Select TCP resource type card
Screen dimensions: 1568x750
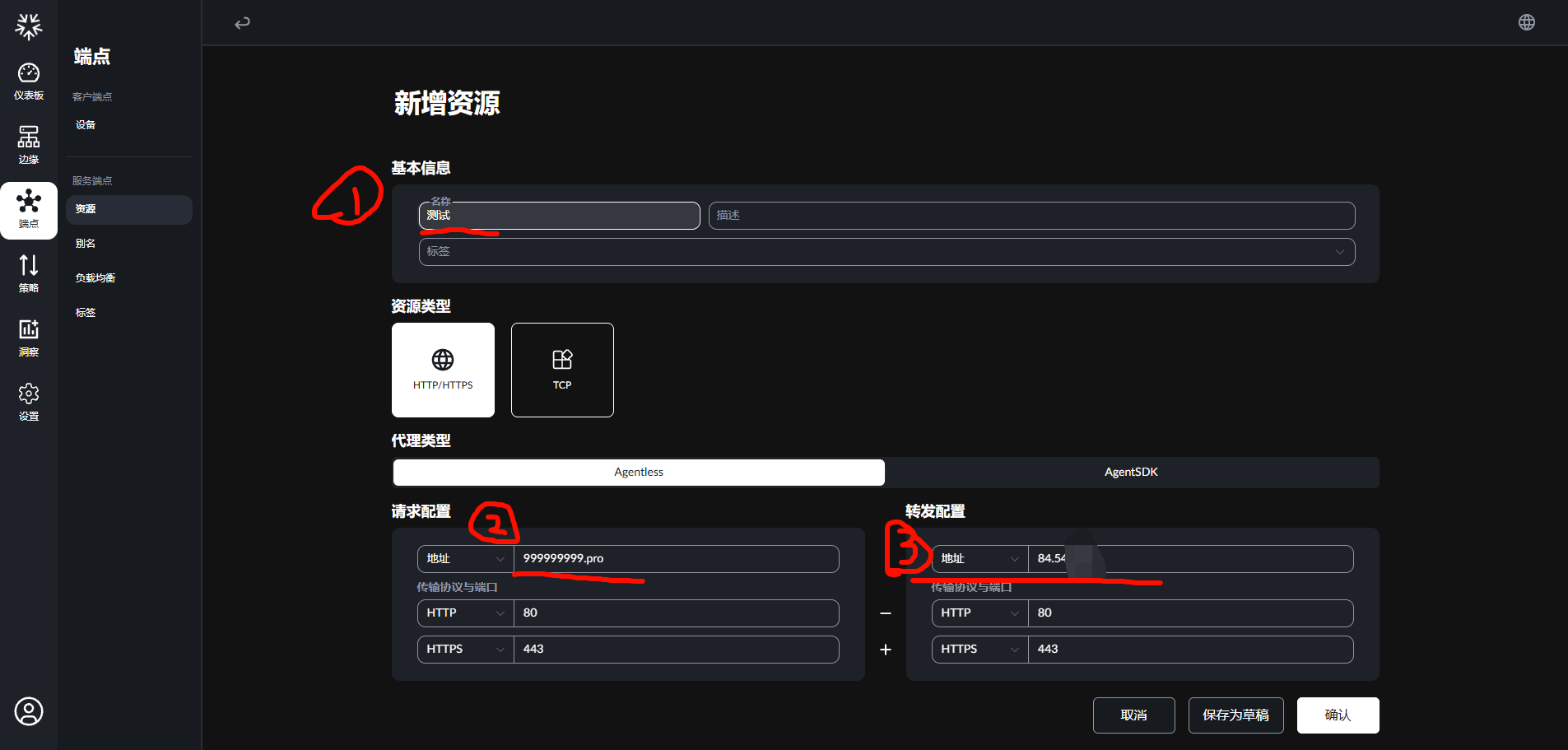point(562,370)
